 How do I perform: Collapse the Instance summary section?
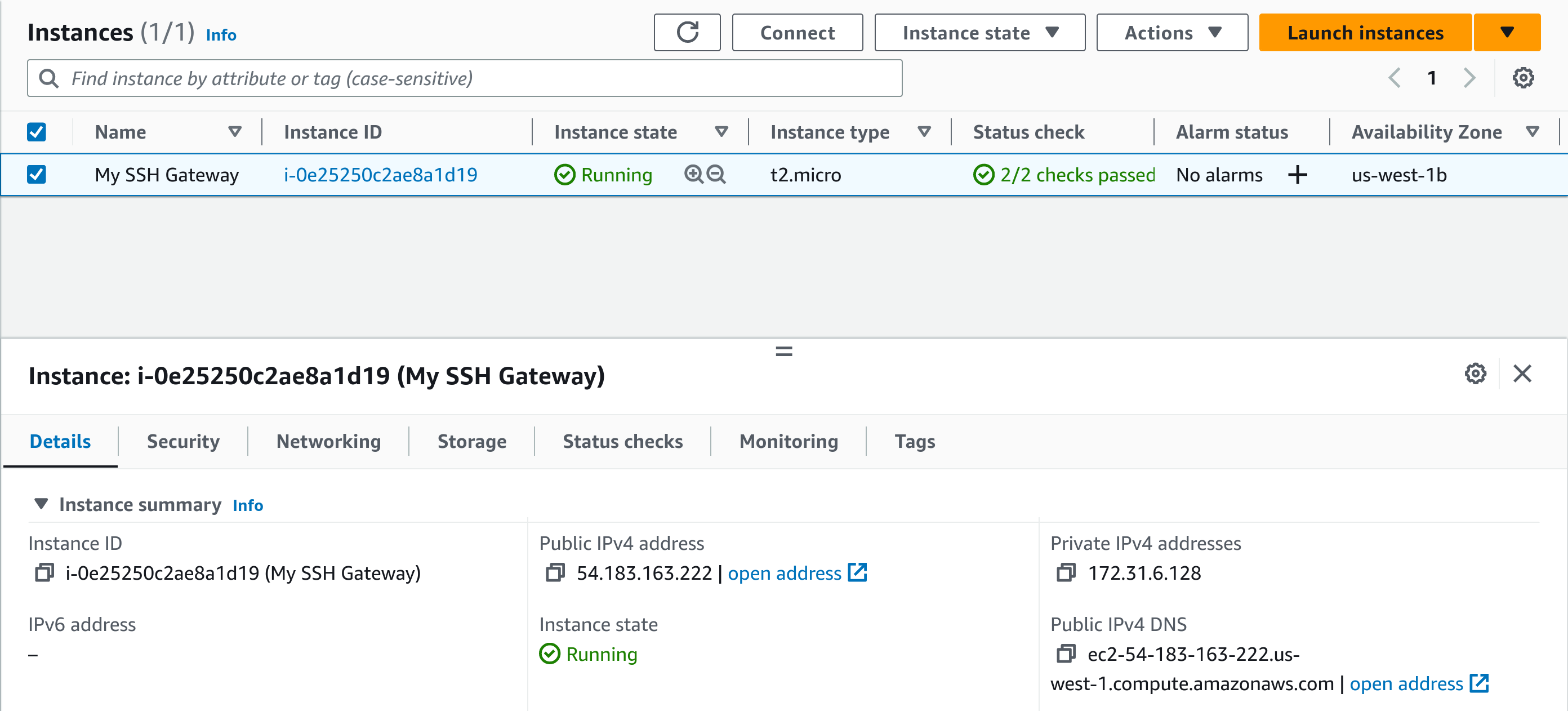coord(41,504)
